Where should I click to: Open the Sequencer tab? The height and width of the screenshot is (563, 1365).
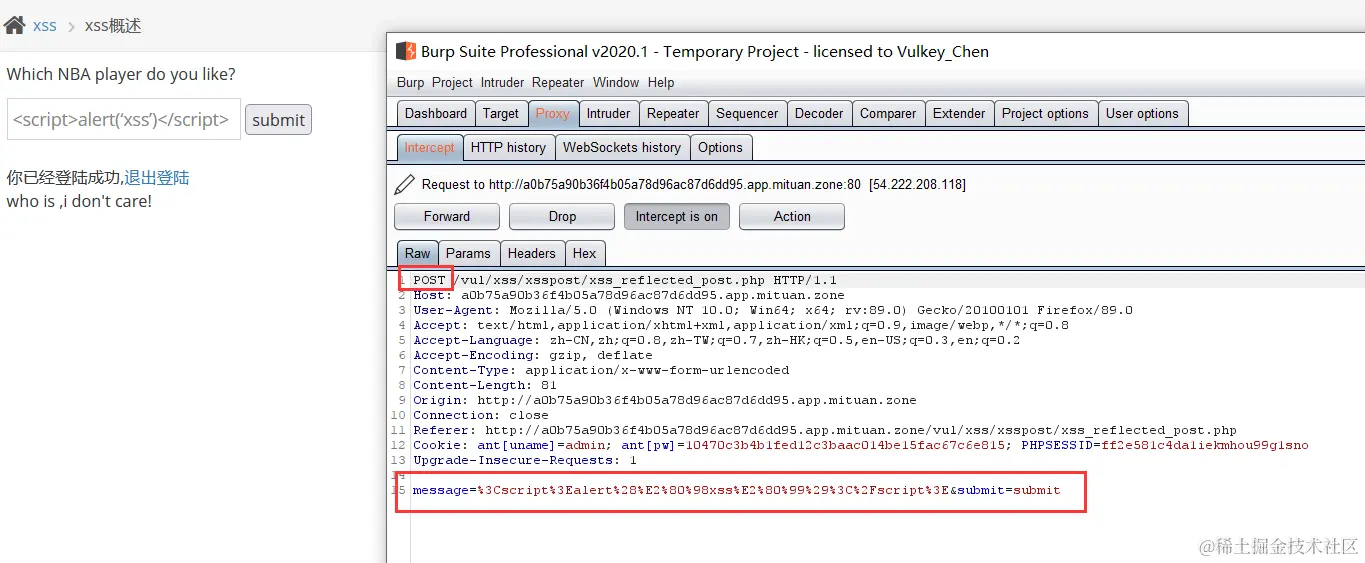[747, 113]
